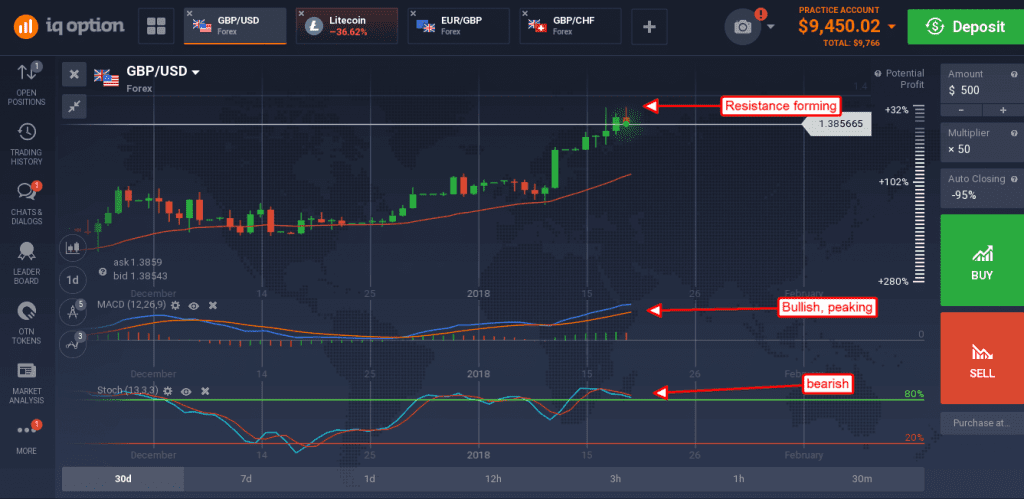This screenshot has height=499, width=1024.
Task: Close the GBP/USD chart panel with X
Action: click(74, 74)
